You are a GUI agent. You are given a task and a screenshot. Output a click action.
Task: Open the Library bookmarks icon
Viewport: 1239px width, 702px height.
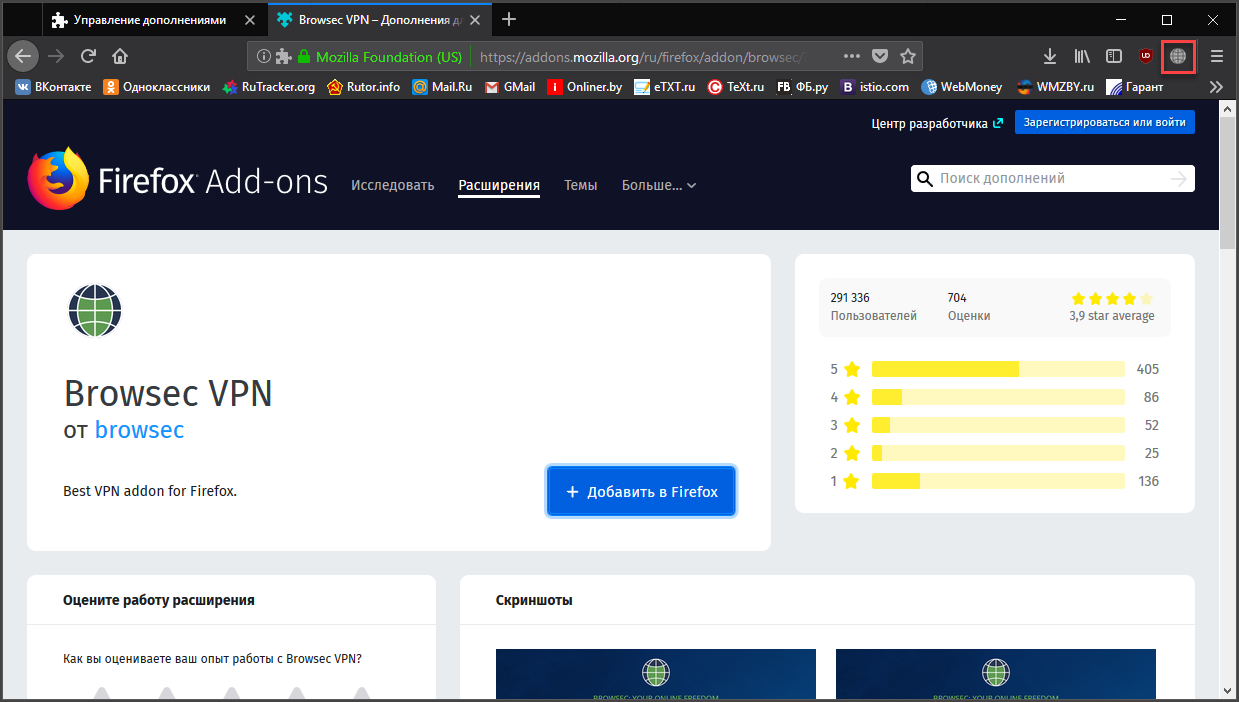pos(1082,56)
